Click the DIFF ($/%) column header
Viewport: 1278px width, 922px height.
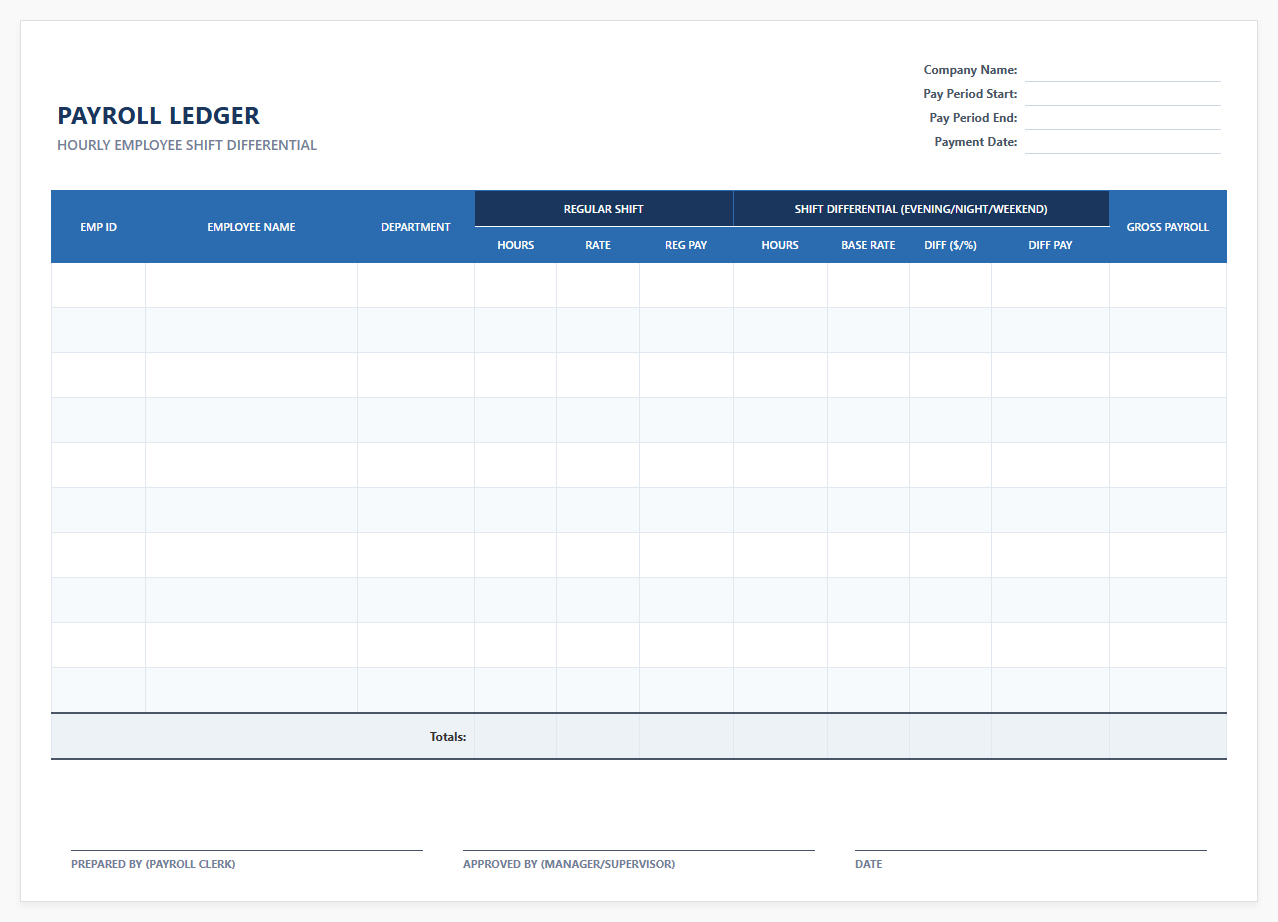(950, 245)
